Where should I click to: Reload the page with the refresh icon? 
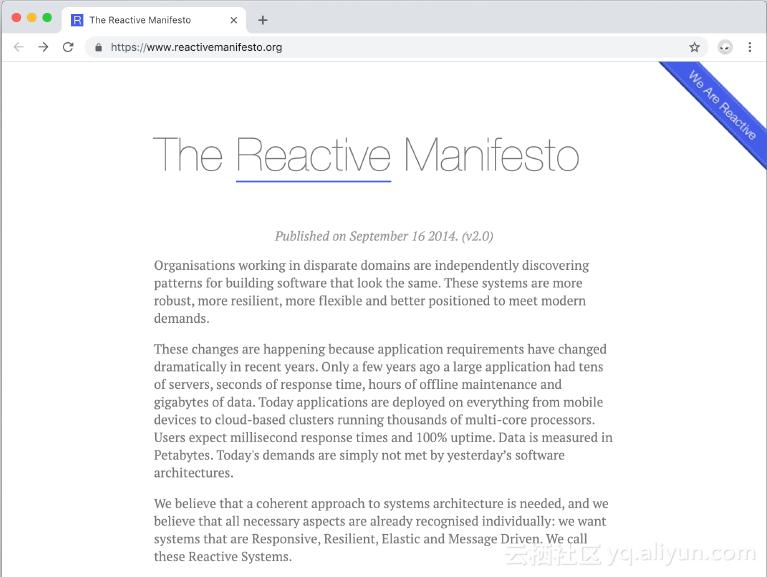tap(68, 47)
